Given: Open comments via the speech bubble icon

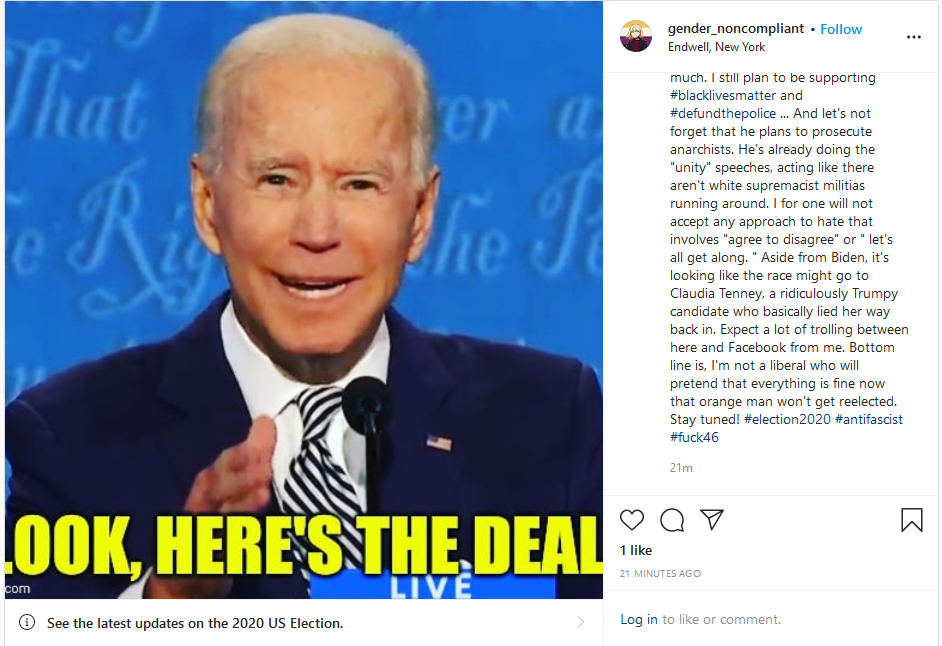Looking at the screenshot, I should 672,520.
